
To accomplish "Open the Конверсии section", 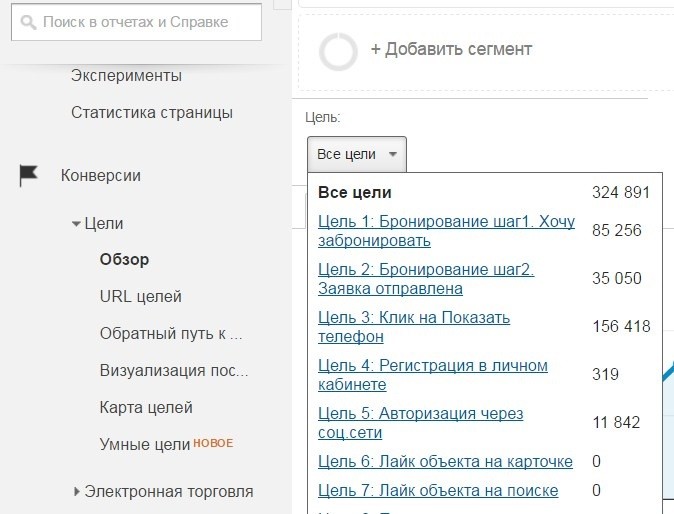I will pyautogui.click(x=101, y=175).
